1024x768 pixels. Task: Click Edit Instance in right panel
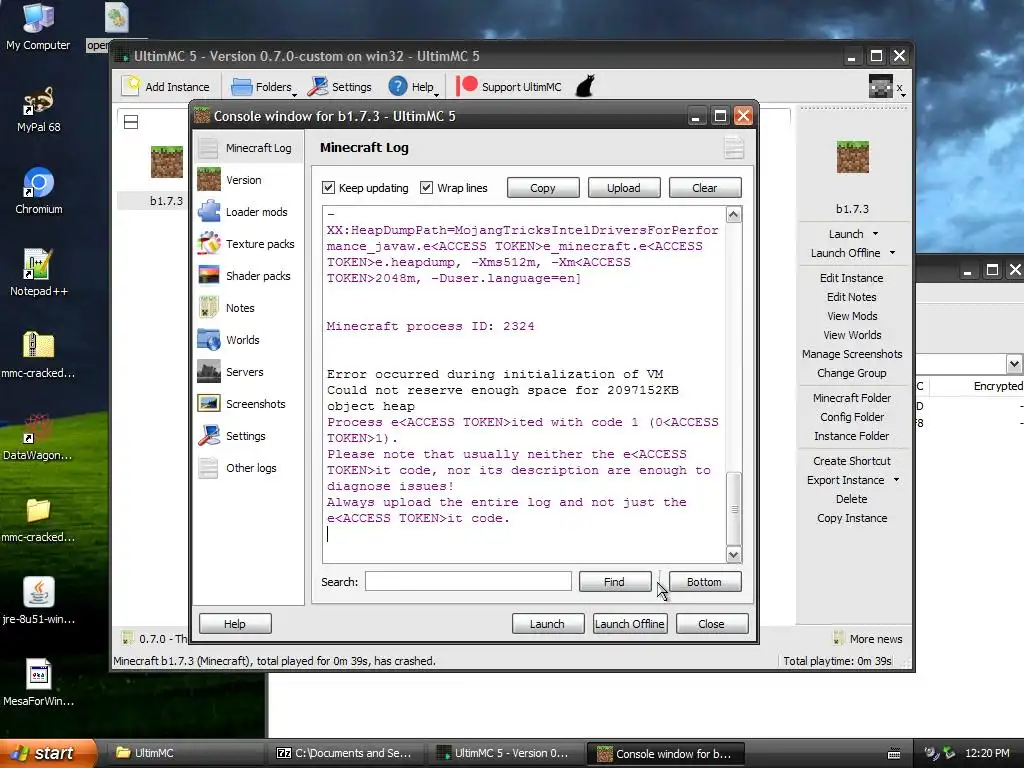[x=852, y=278]
